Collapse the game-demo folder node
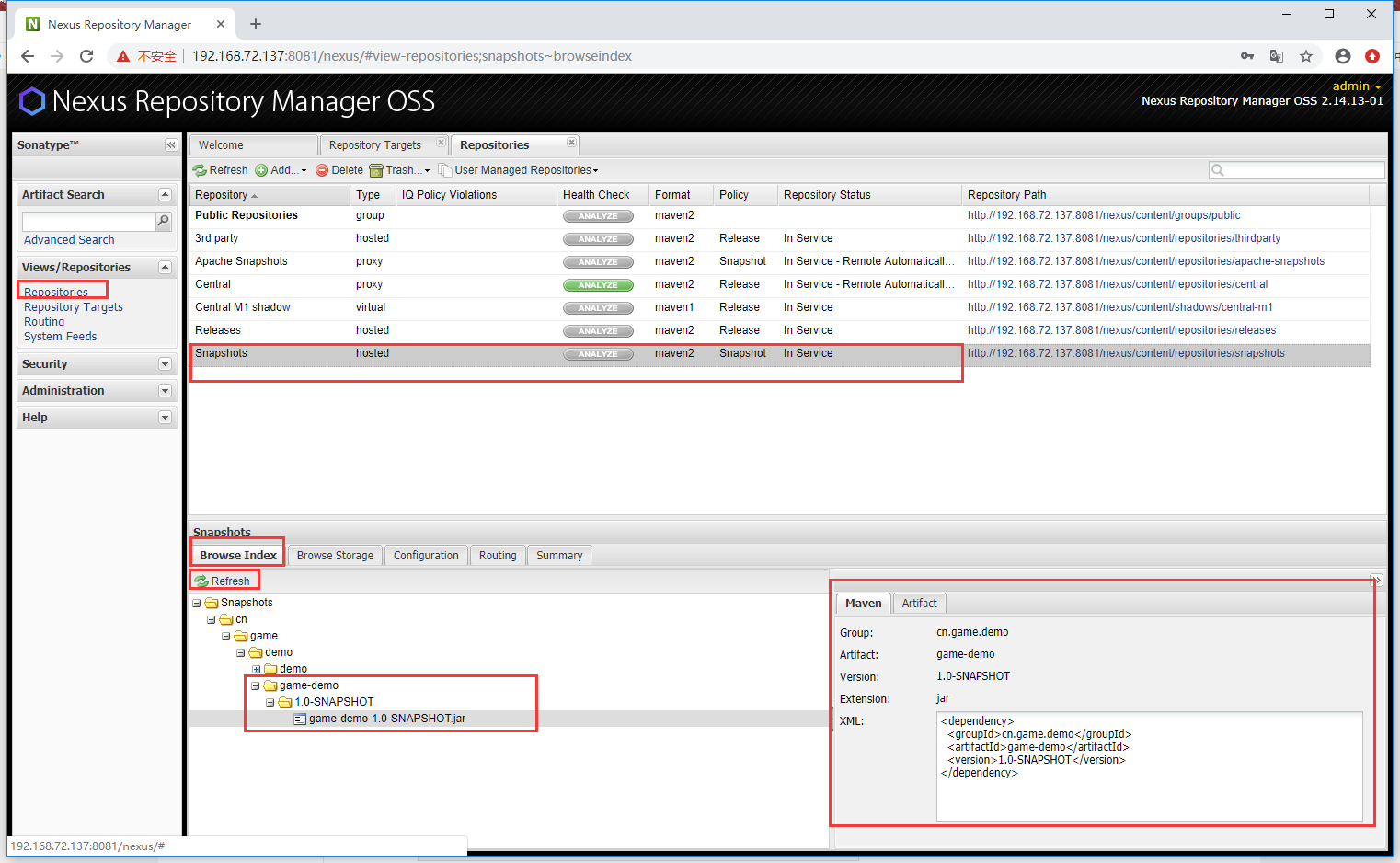Screen dimensions: 1400x863 click(256, 686)
